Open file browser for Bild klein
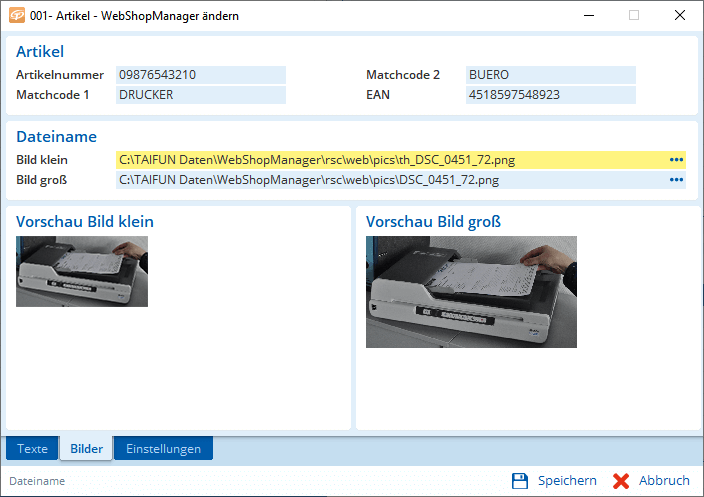This screenshot has width=704, height=497. click(676, 160)
